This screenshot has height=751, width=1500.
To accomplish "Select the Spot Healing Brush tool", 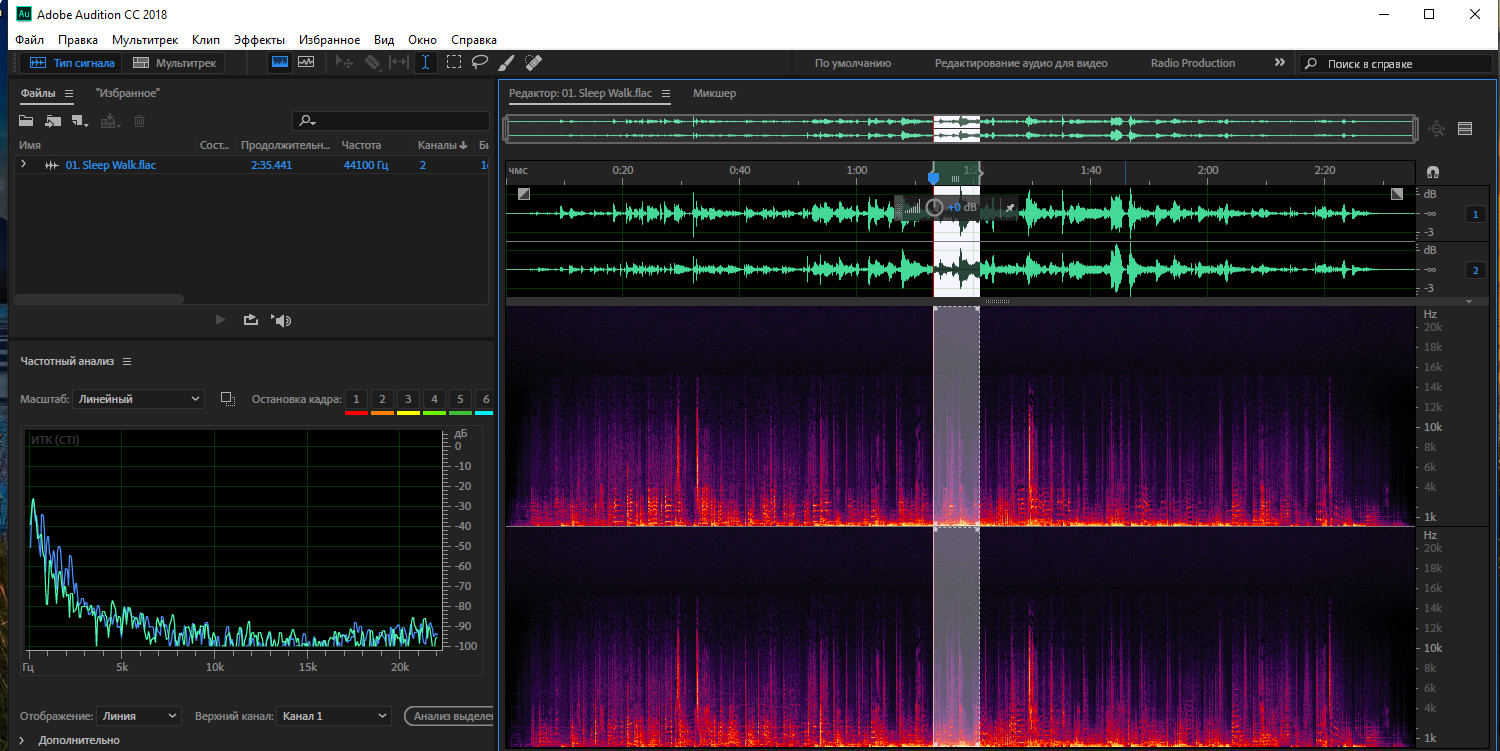I will coord(533,62).
